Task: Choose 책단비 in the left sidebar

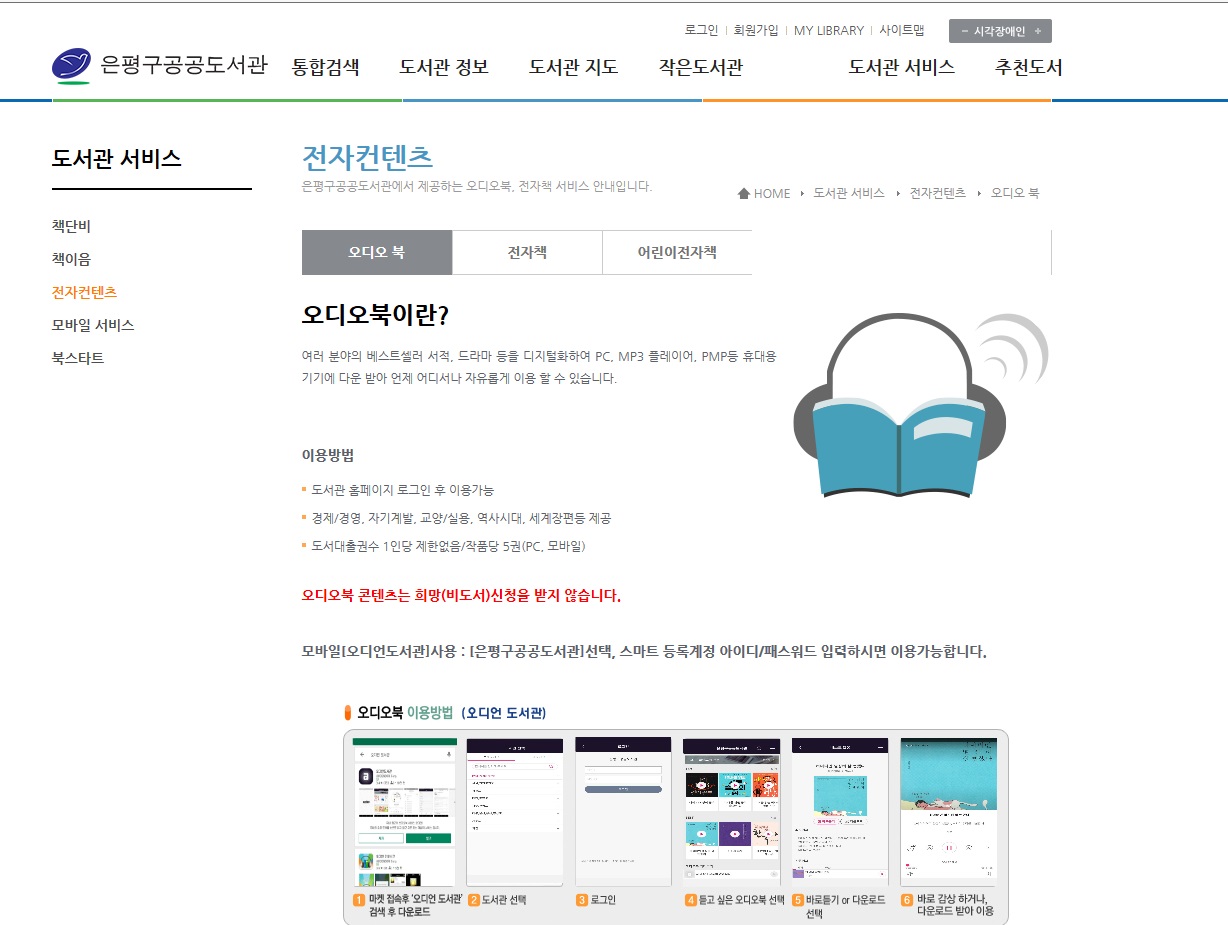Action: click(71, 226)
